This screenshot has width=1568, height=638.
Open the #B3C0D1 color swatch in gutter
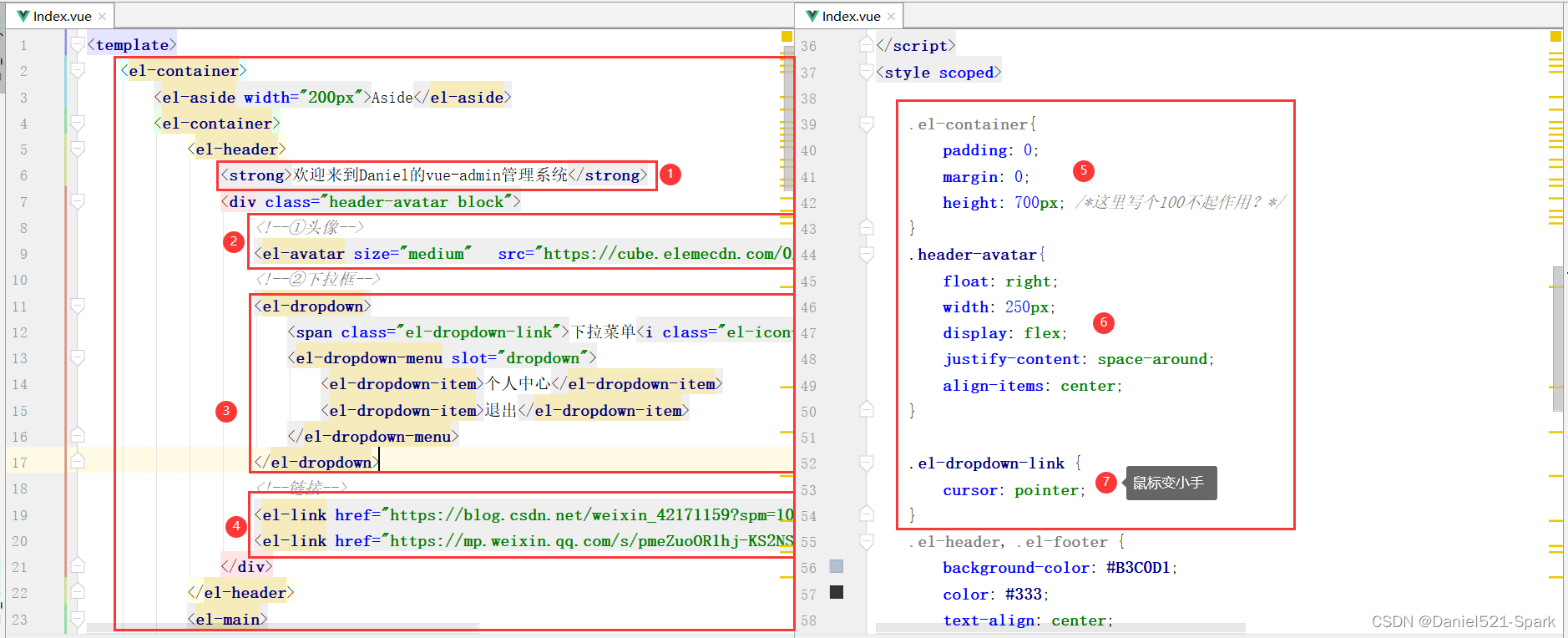[837, 566]
